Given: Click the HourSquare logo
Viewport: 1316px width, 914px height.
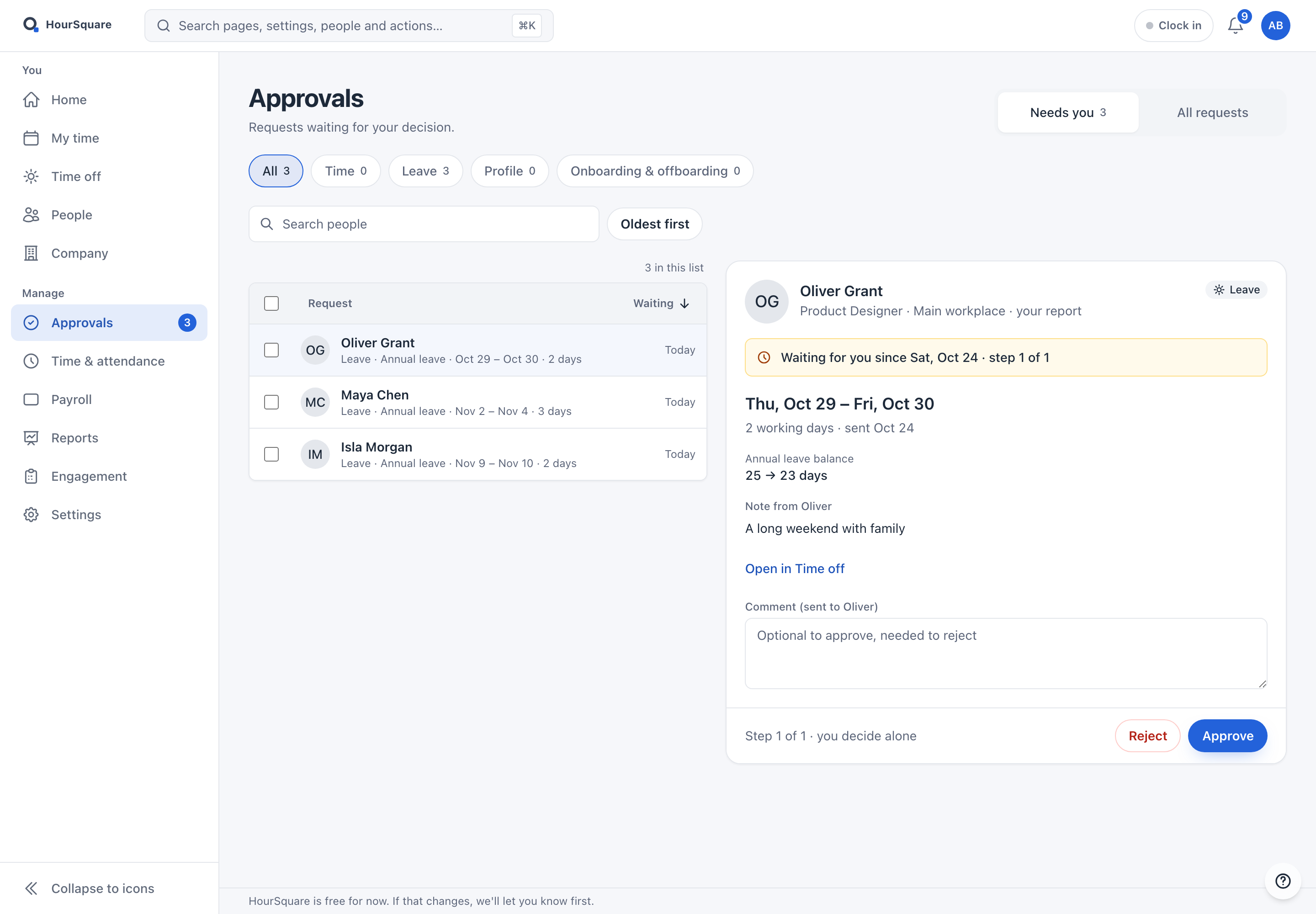Looking at the screenshot, I should click(x=67, y=25).
